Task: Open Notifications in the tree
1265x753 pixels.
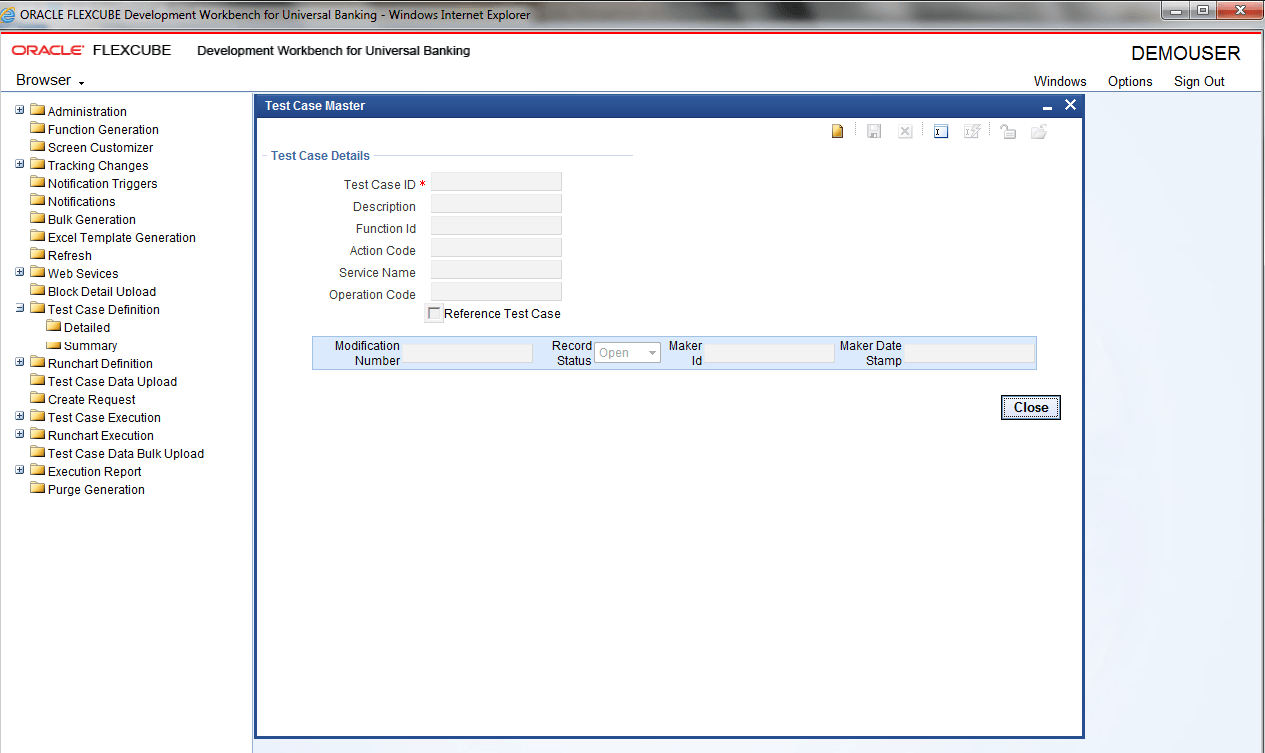Action: (x=81, y=202)
